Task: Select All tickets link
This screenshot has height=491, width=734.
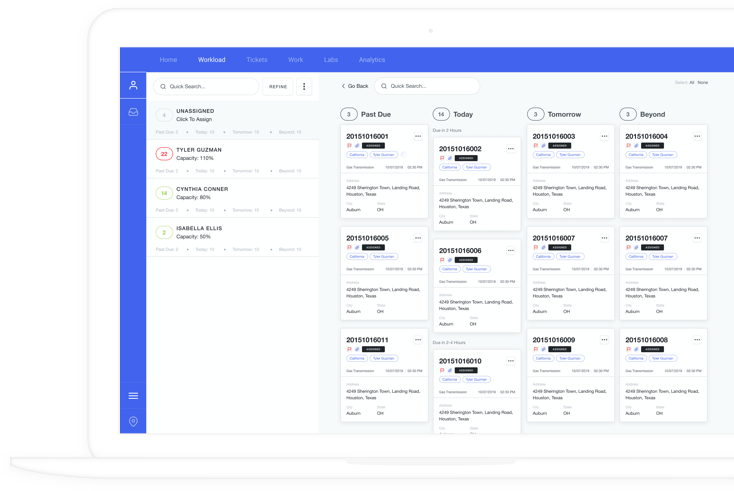Action: pyautogui.click(x=691, y=82)
